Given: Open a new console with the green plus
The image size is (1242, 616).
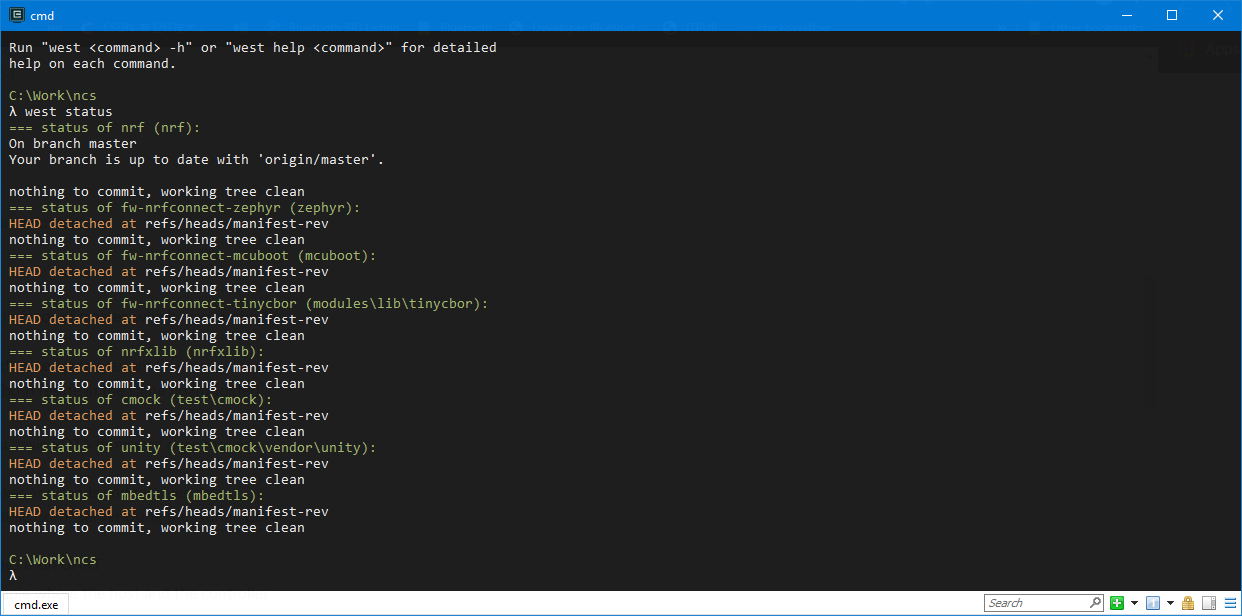Looking at the screenshot, I should click(1117, 603).
